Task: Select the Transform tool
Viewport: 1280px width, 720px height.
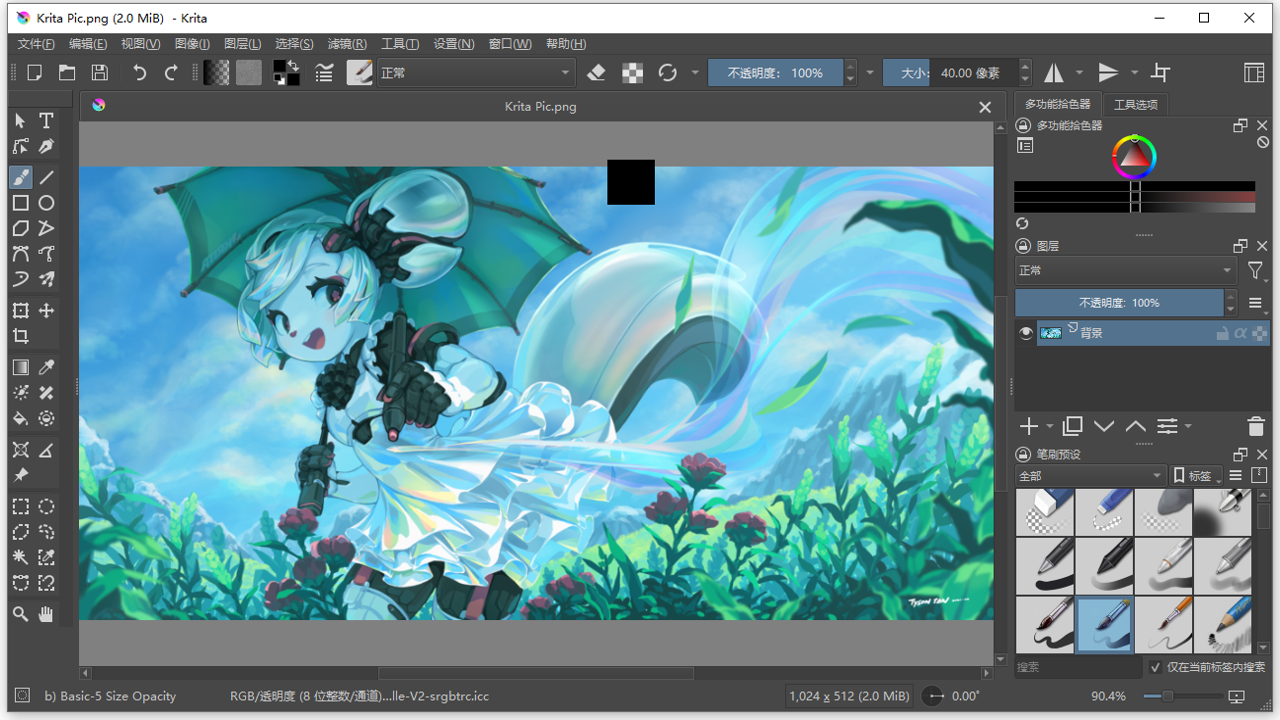Action: (x=20, y=311)
